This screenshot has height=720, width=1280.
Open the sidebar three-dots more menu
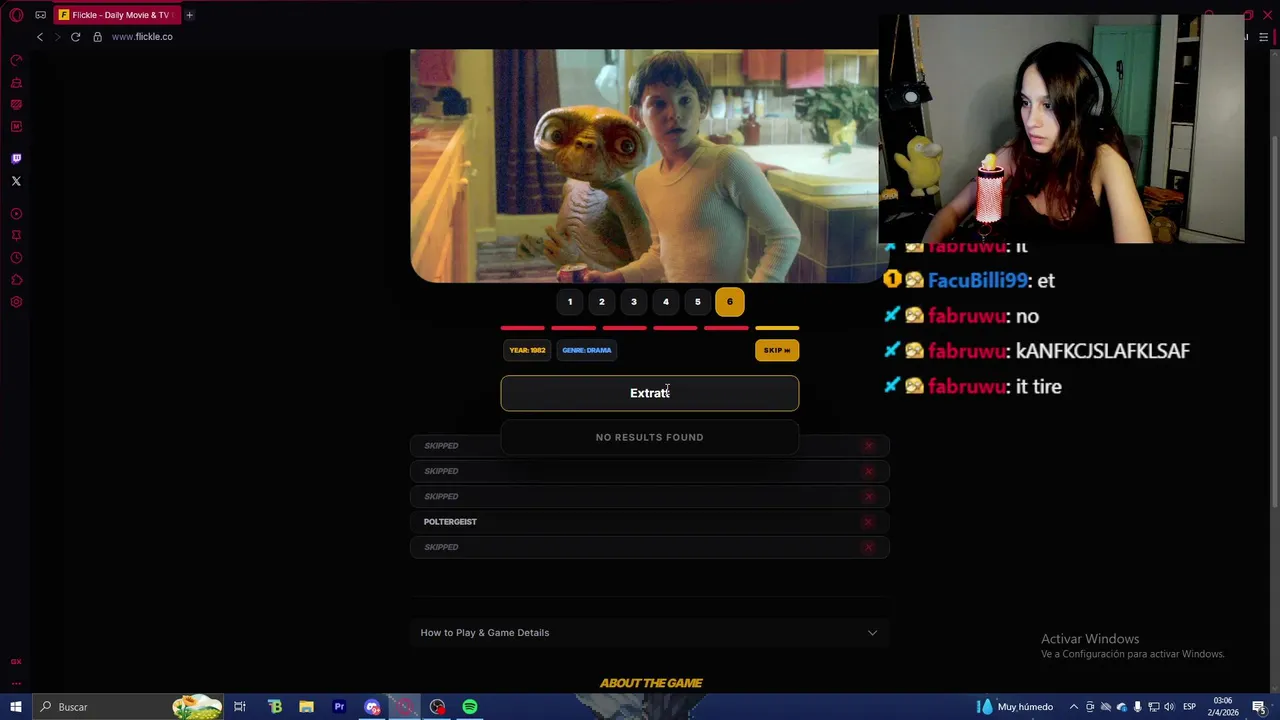(16, 683)
